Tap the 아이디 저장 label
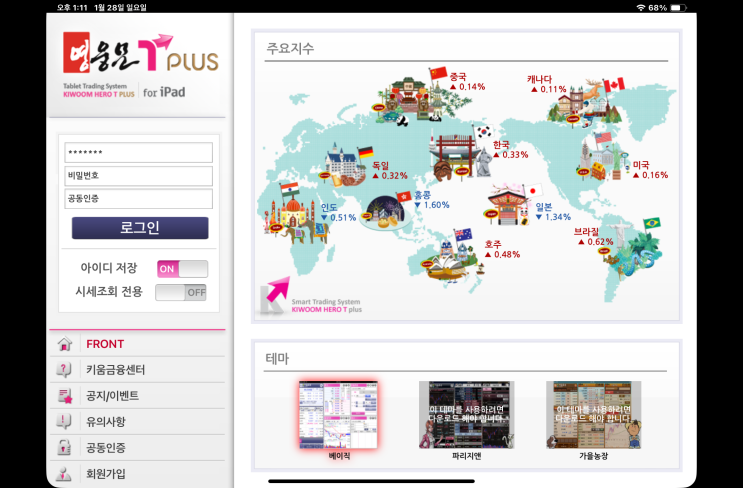The height and width of the screenshot is (488, 743). (109, 268)
